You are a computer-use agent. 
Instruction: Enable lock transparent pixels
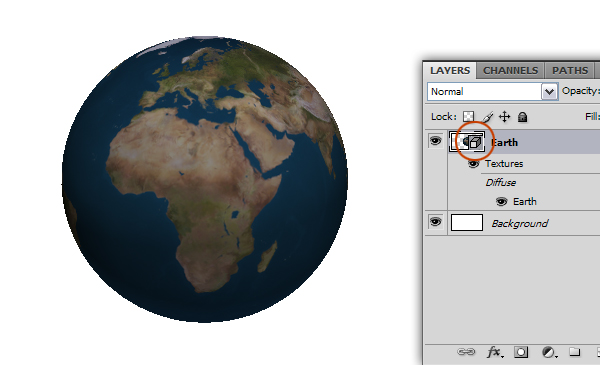(468, 117)
